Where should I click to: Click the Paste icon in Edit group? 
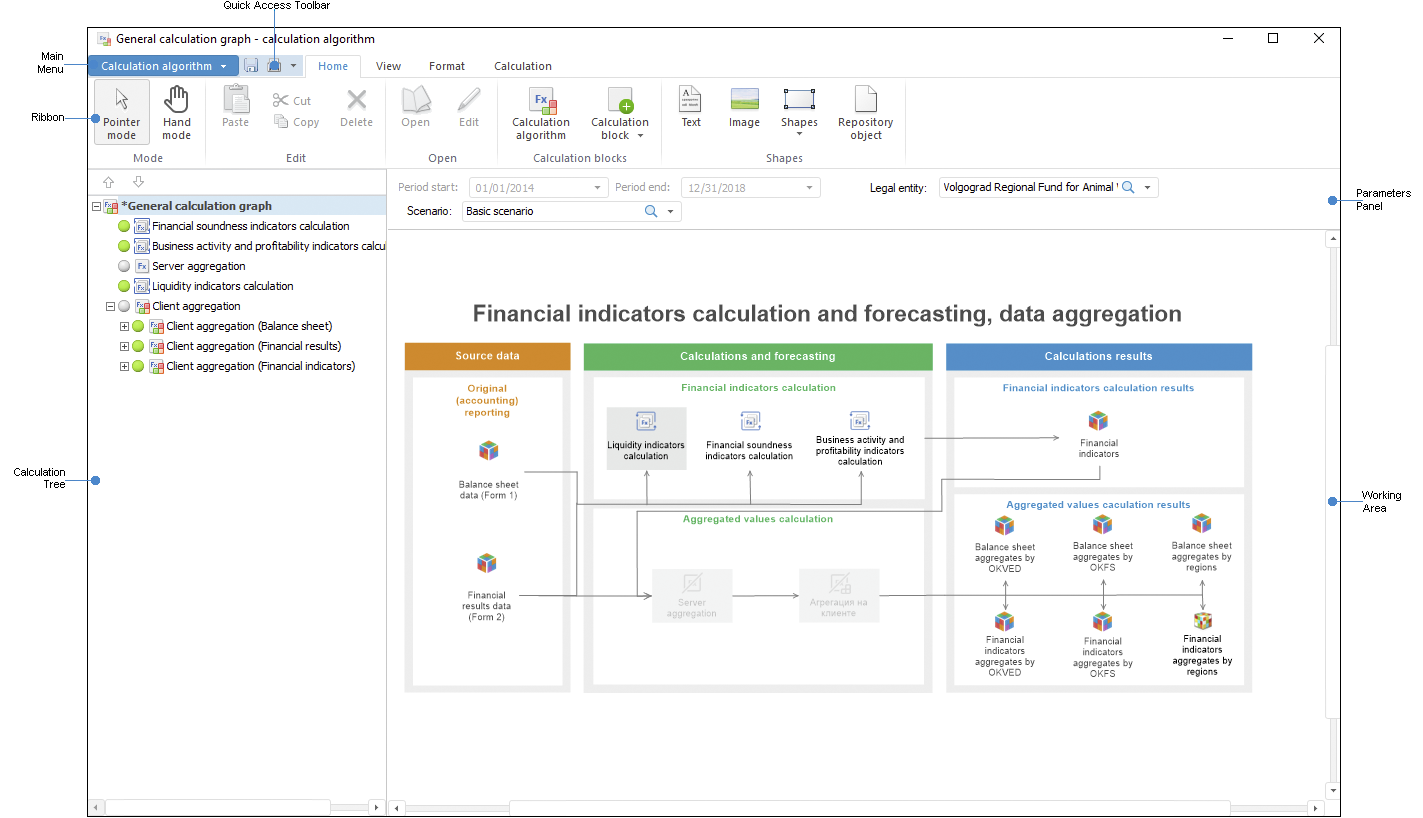[x=236, y=99]
